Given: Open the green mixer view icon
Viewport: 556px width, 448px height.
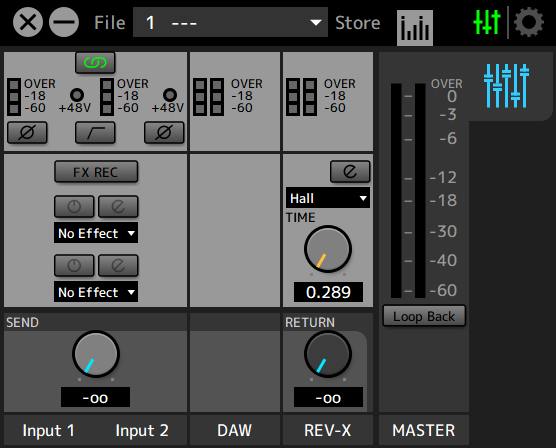Looking at the screenshot, I should pos(487,22).
